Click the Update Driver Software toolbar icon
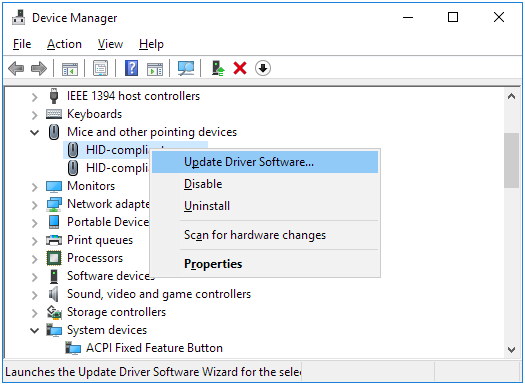The width and height of the screenshot is (525, 385). pos(218,68)
